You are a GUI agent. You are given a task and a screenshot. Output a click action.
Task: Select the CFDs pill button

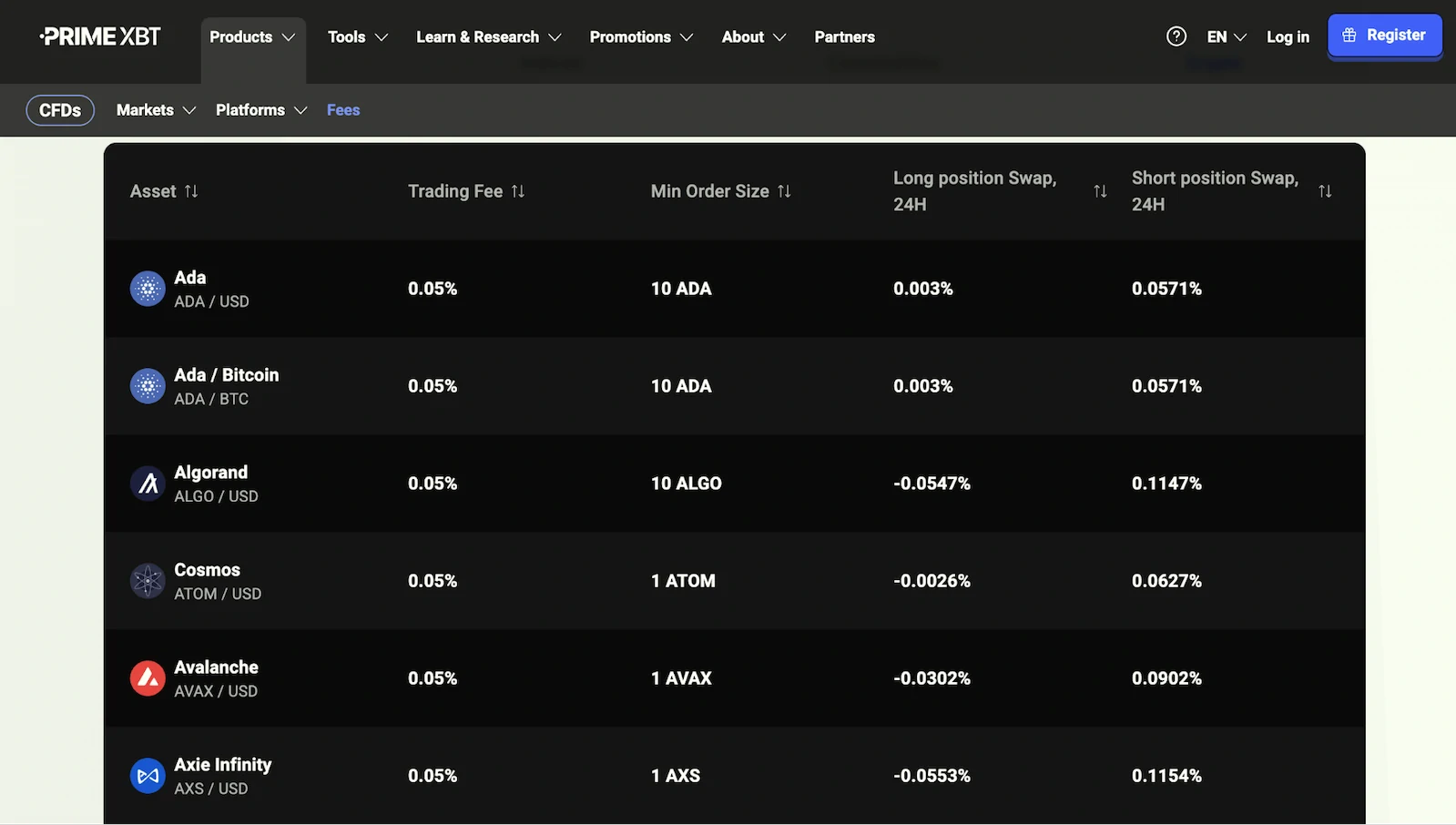point(60,110)
